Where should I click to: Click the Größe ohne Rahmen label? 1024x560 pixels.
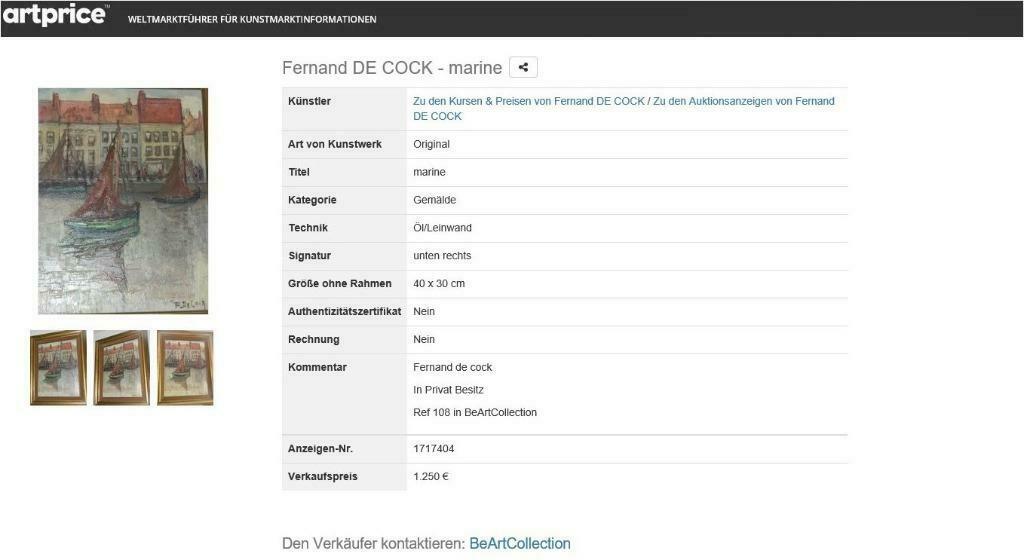(x=340, y=284)
